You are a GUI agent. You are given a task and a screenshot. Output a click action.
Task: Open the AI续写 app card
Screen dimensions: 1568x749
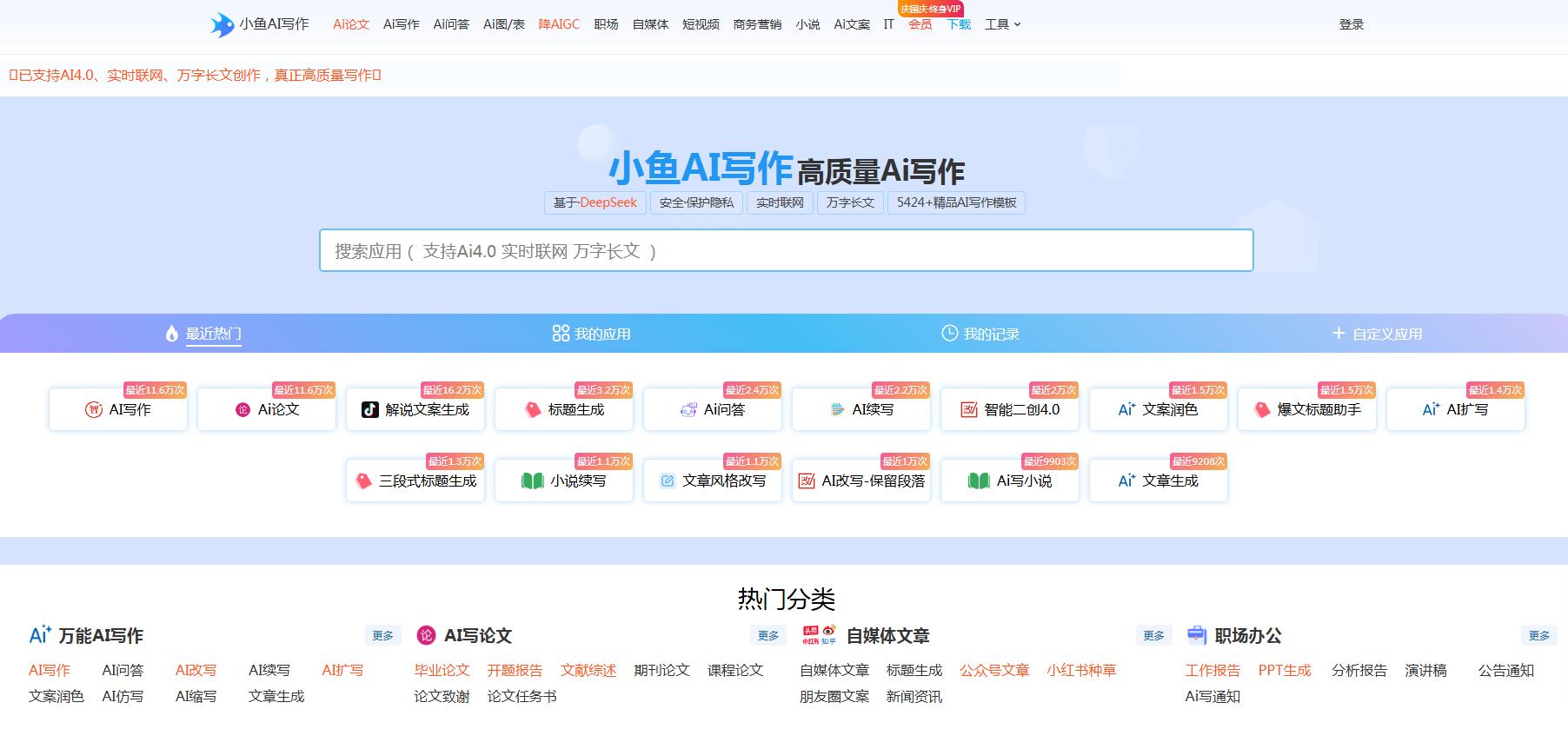tap(861, 409)
